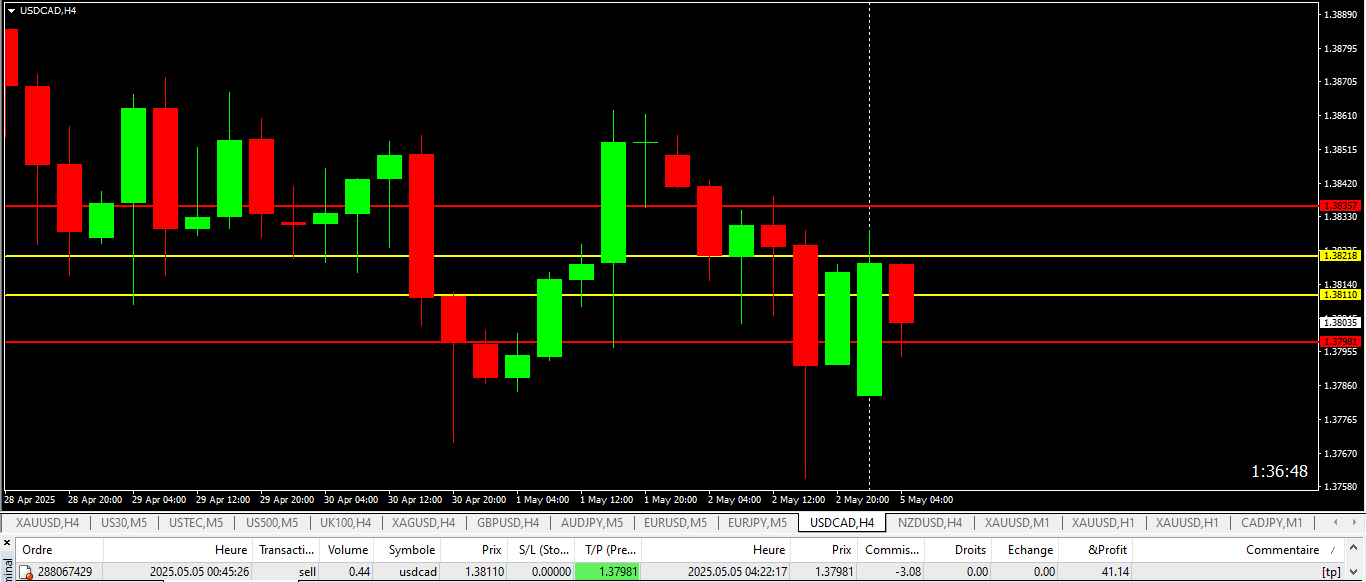This screenshot has height=582, width=1366.
Task: Sort by the &Profit column header
Action: pyautogui.click(x=1096, y=550)
